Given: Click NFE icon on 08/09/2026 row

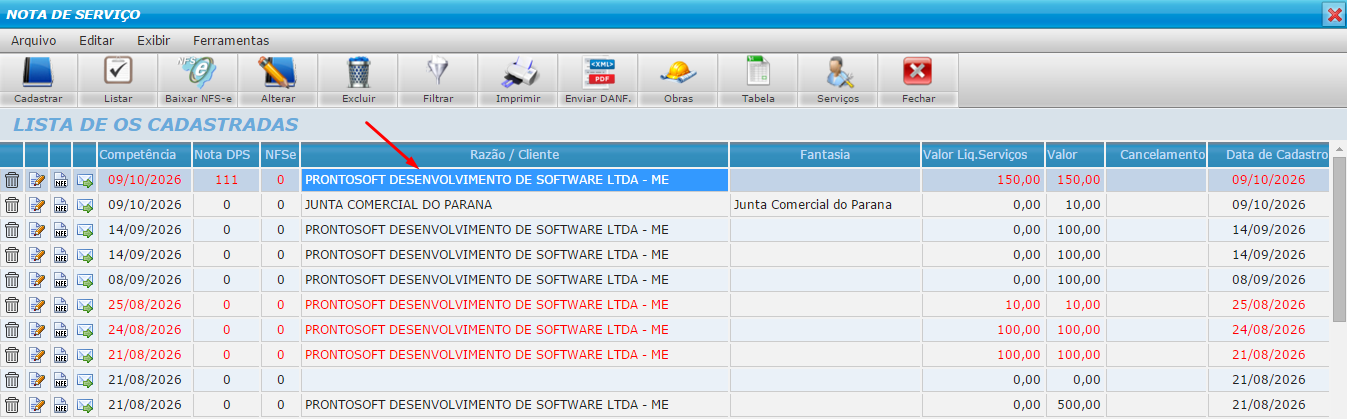Looking at the screenshot, I should point(61,280).
